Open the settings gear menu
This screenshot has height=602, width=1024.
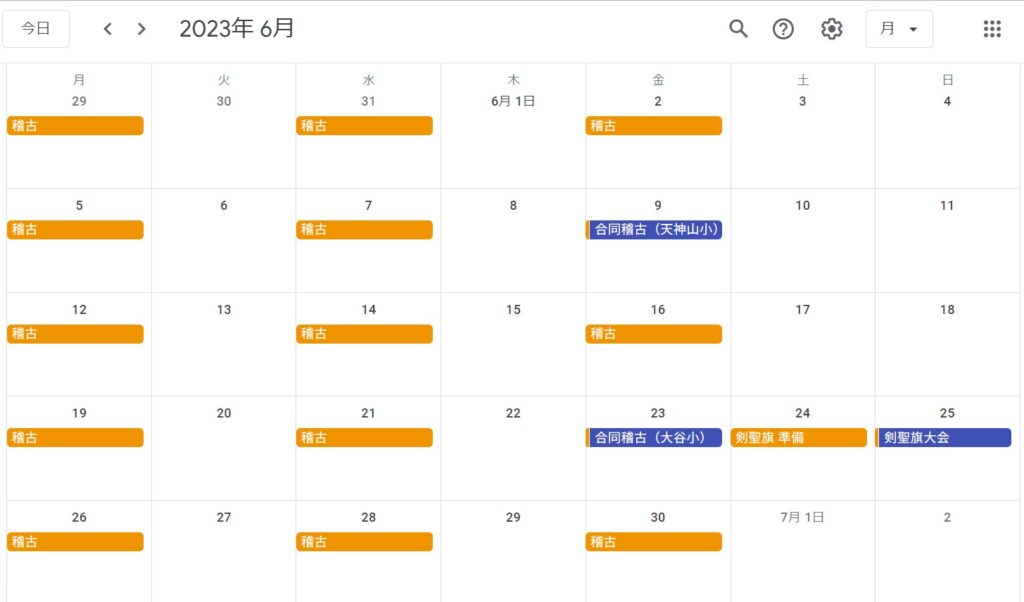831,29
